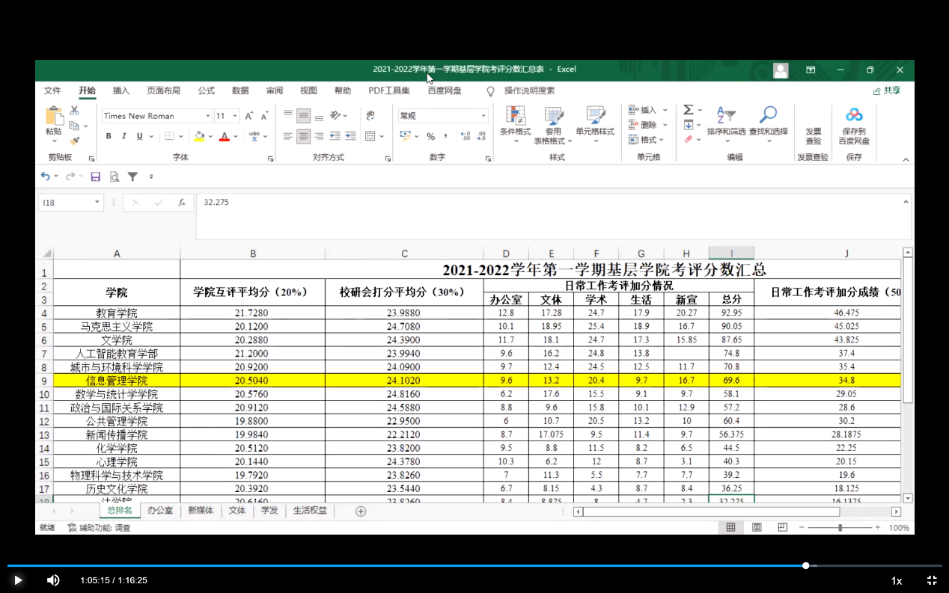Click the Save icon in quick access toolbar
Image resolution: width=949 pixels, height=593 pixels.
[96, 177]
